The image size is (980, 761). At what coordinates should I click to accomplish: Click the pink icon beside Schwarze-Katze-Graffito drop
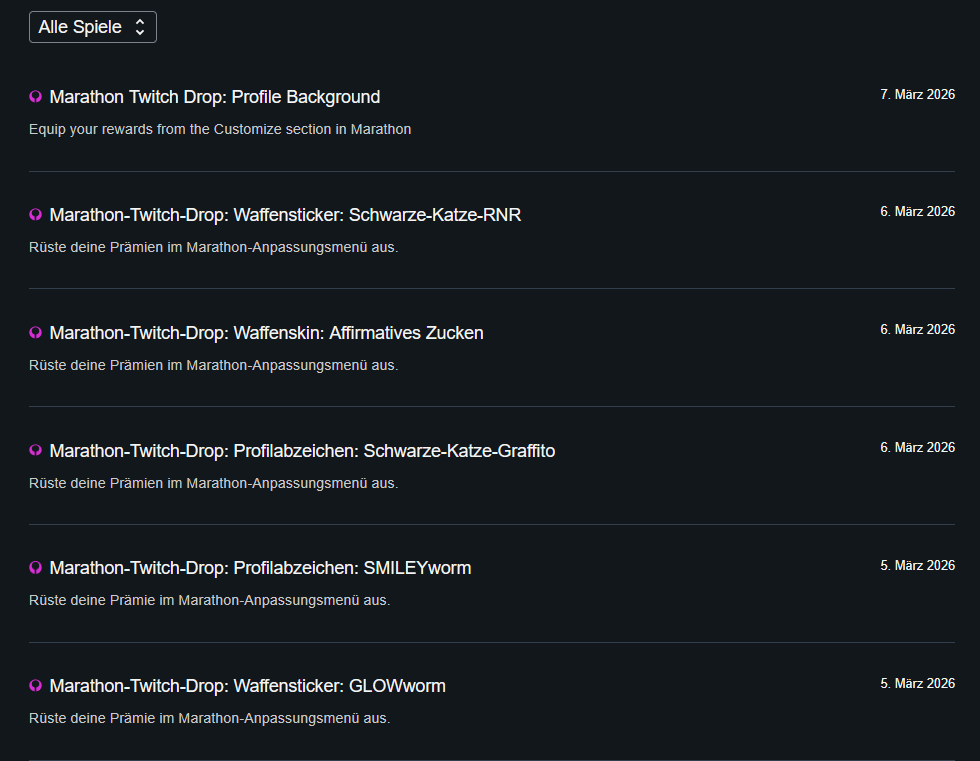point(36,451)
